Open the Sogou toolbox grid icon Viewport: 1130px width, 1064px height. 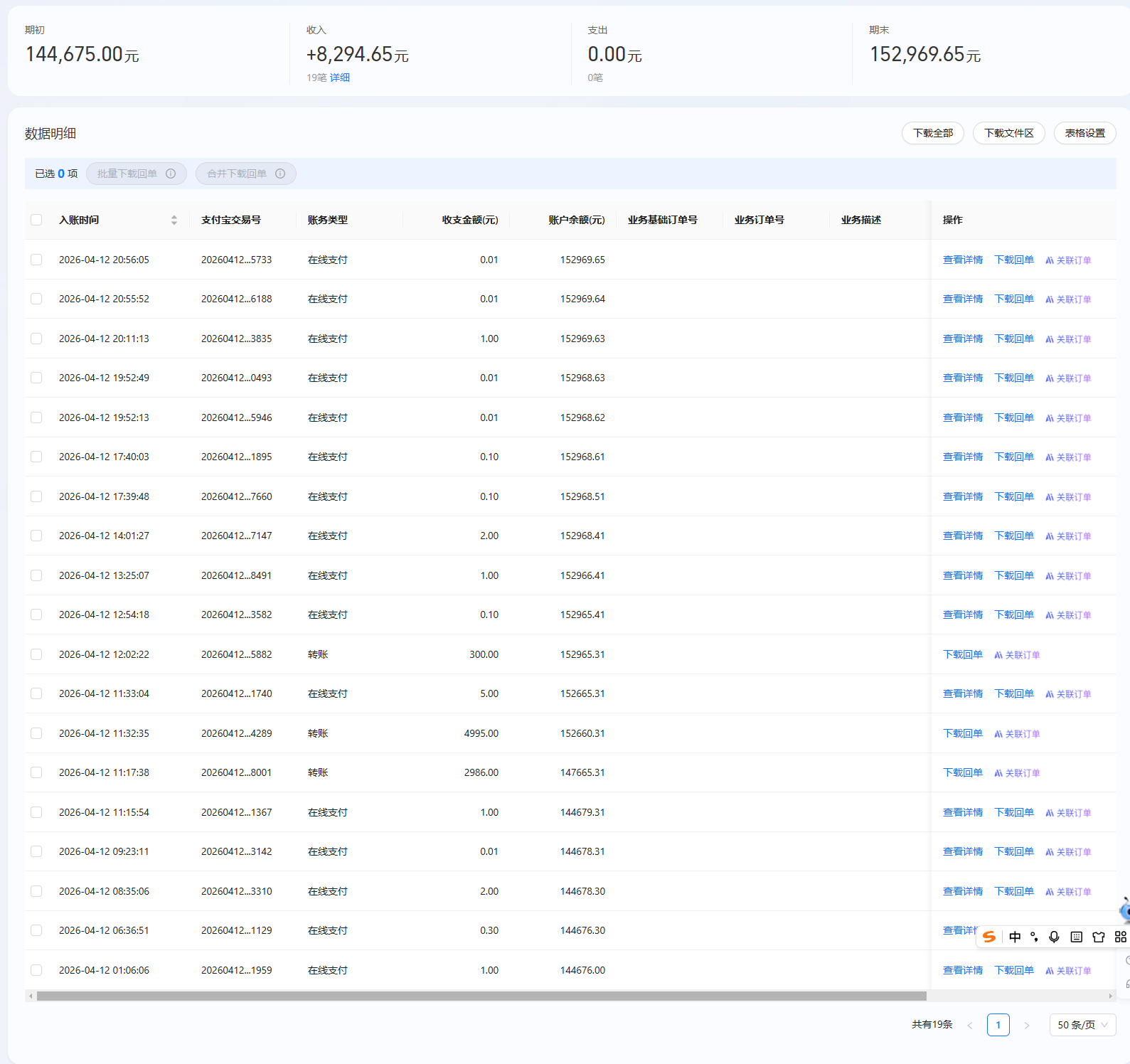[1120, 937]
